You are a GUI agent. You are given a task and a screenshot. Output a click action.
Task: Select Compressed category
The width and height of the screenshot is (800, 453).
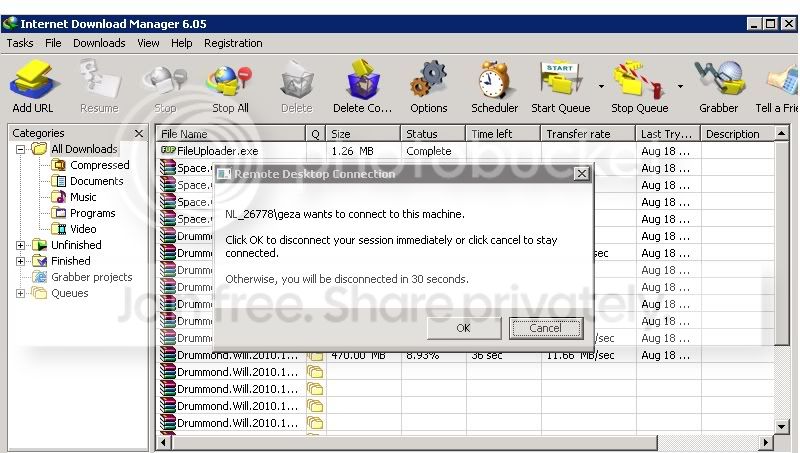[x=99, y=165]
